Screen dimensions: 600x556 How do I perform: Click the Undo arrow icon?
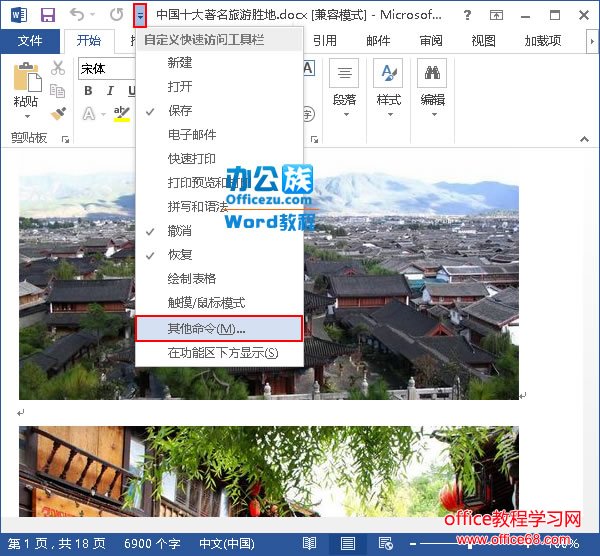pyautogui.click(x=77, y=15)
